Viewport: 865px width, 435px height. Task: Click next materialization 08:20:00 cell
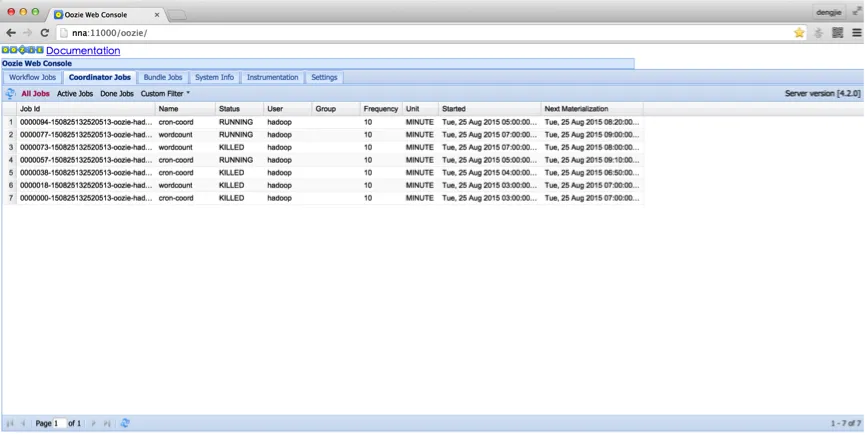(592, 122)
